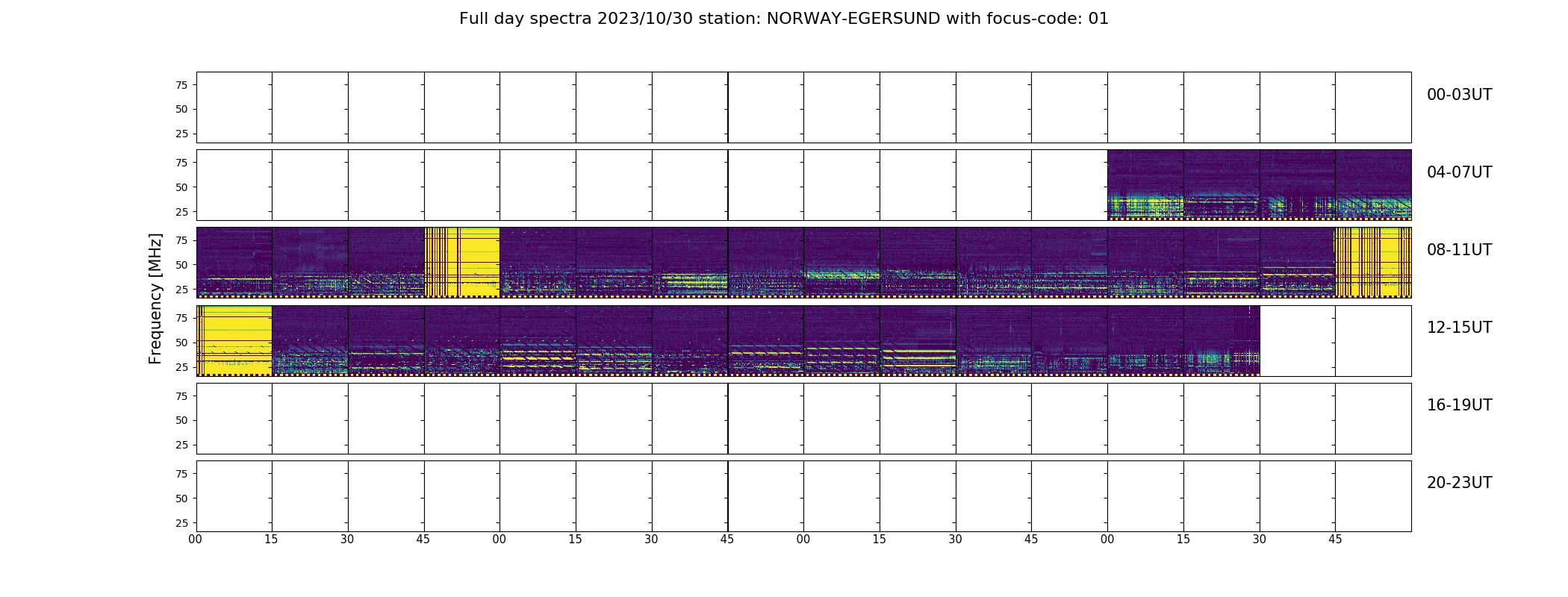Select the 20-23UT row label
Screen dimensions: 1568x597
[1459, 483]
